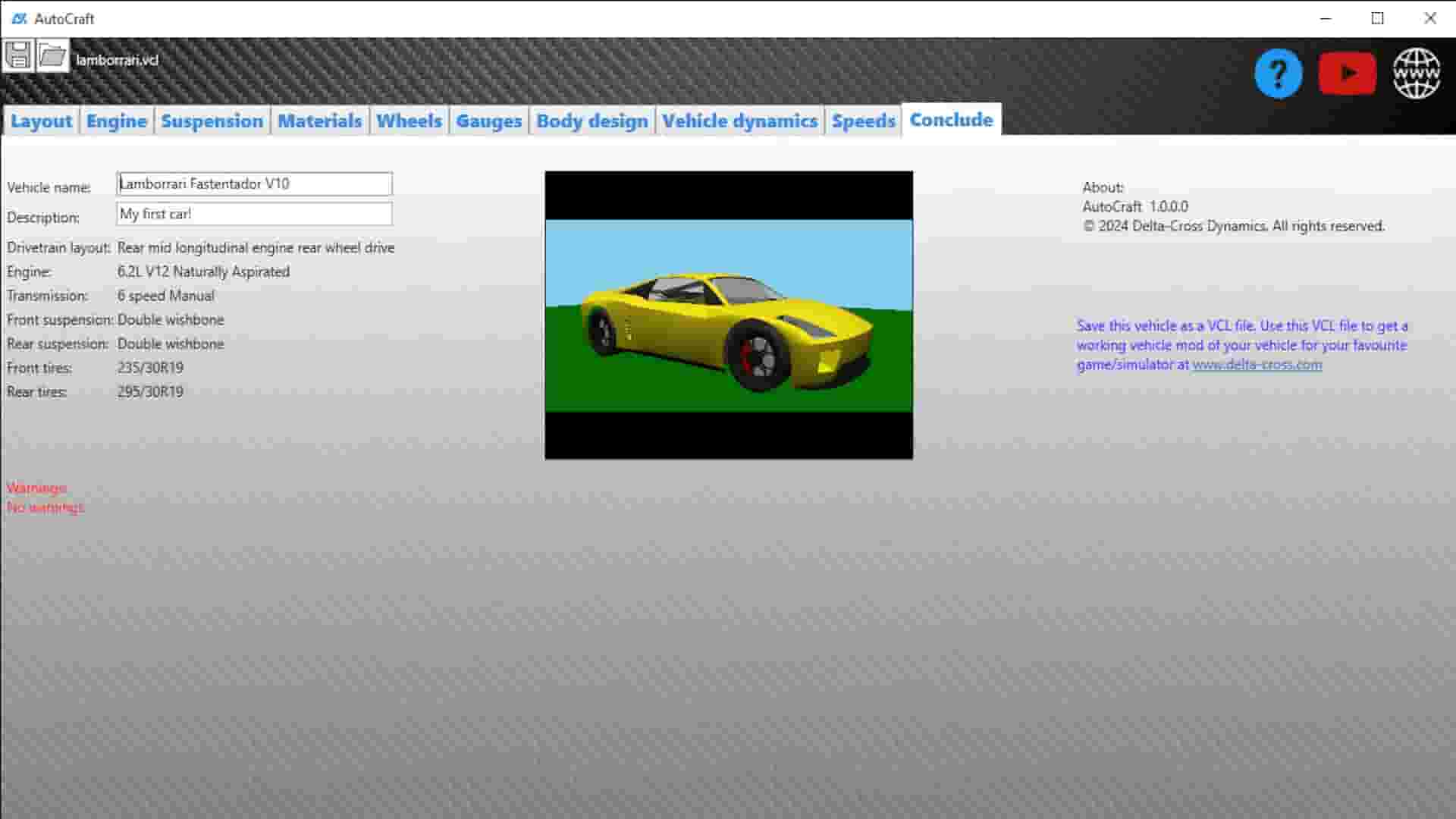This screenshot has height=819, width=1456.
Task: Open the Layout tab
Action: tap(42, 121)
